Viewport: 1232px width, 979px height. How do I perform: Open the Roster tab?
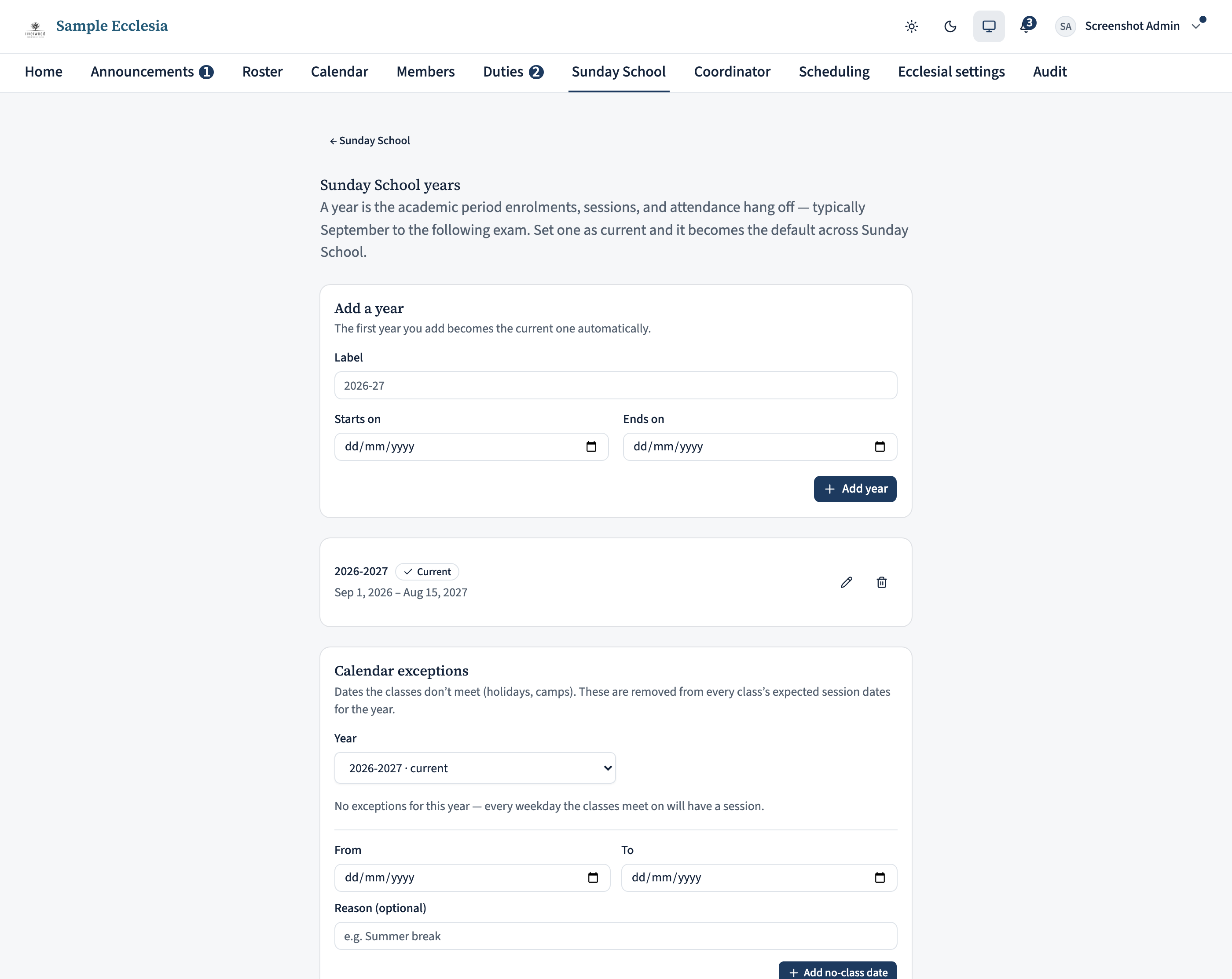262,71
